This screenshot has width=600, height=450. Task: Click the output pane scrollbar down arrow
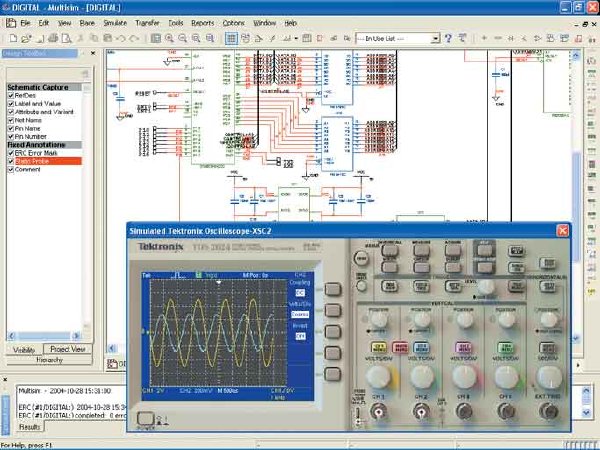click(586, 412)
